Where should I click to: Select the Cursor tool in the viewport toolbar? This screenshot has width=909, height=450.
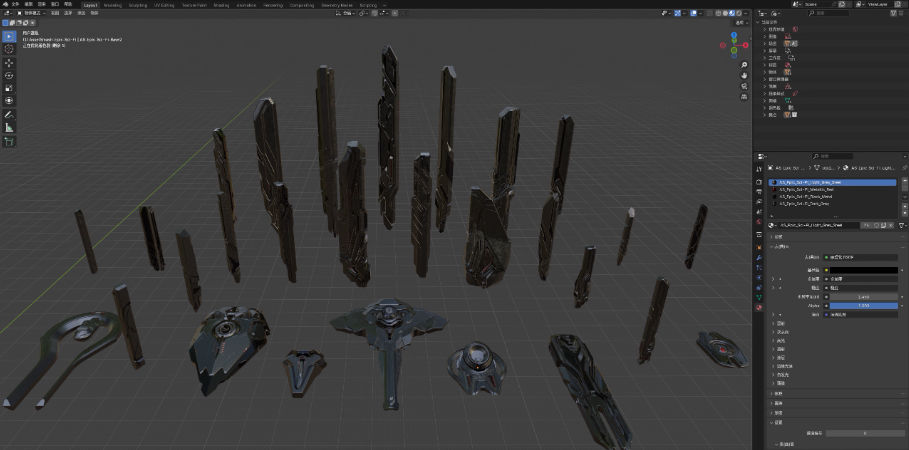(x=9, y=49)
